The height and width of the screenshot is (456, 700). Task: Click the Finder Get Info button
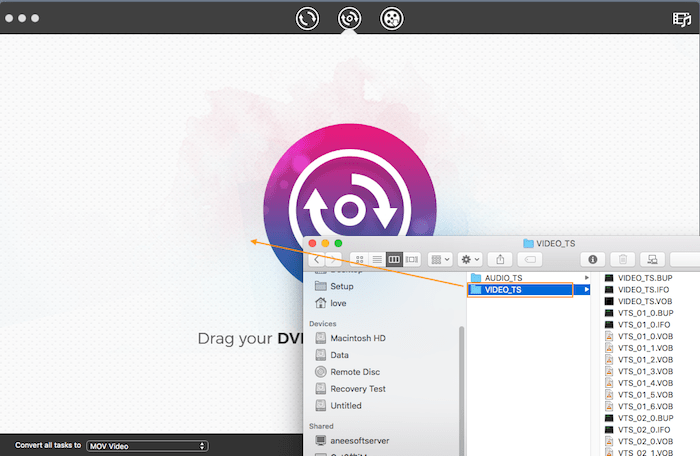593,259
